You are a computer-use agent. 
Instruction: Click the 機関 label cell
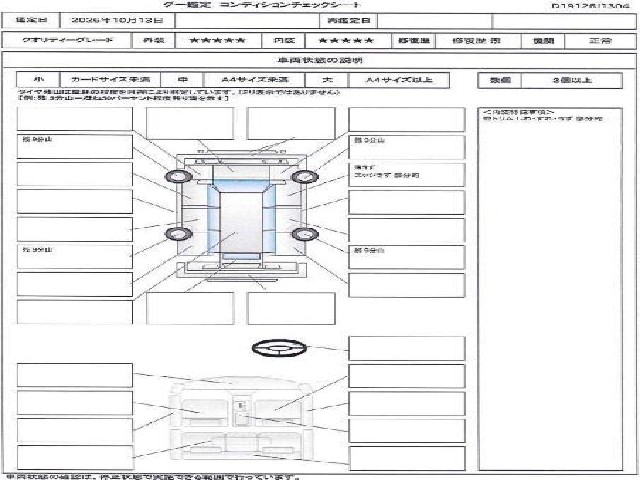click(x=543, y=40)
